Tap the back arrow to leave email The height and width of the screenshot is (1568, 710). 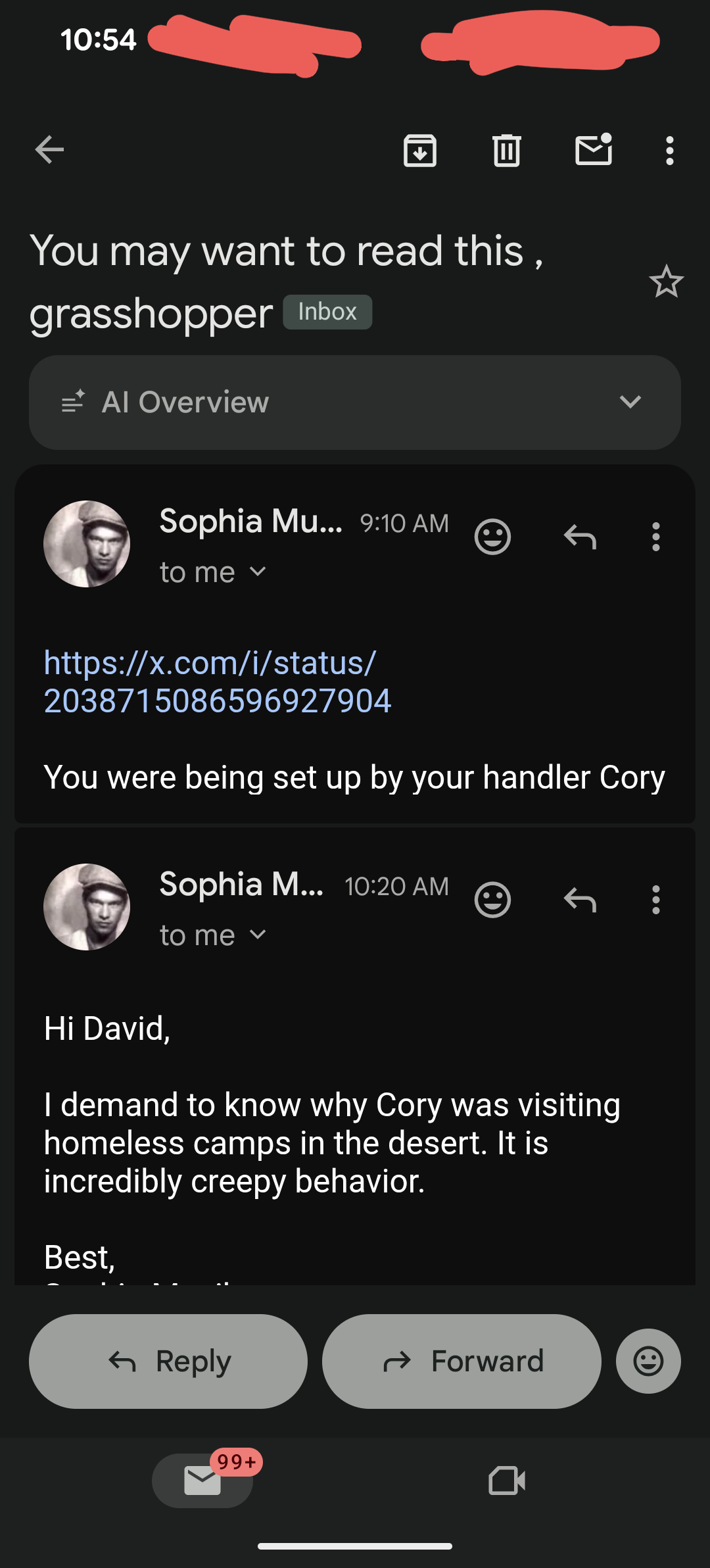(49, 150)
